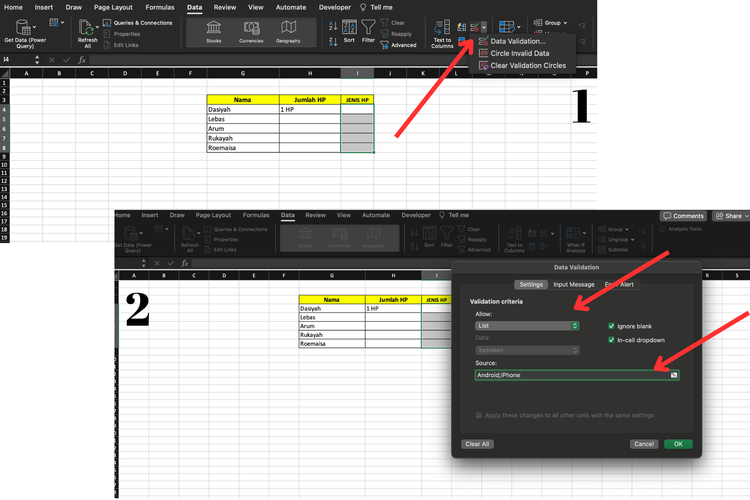
Task: Open Developer tab in lower window
Action: click(416, 215)
